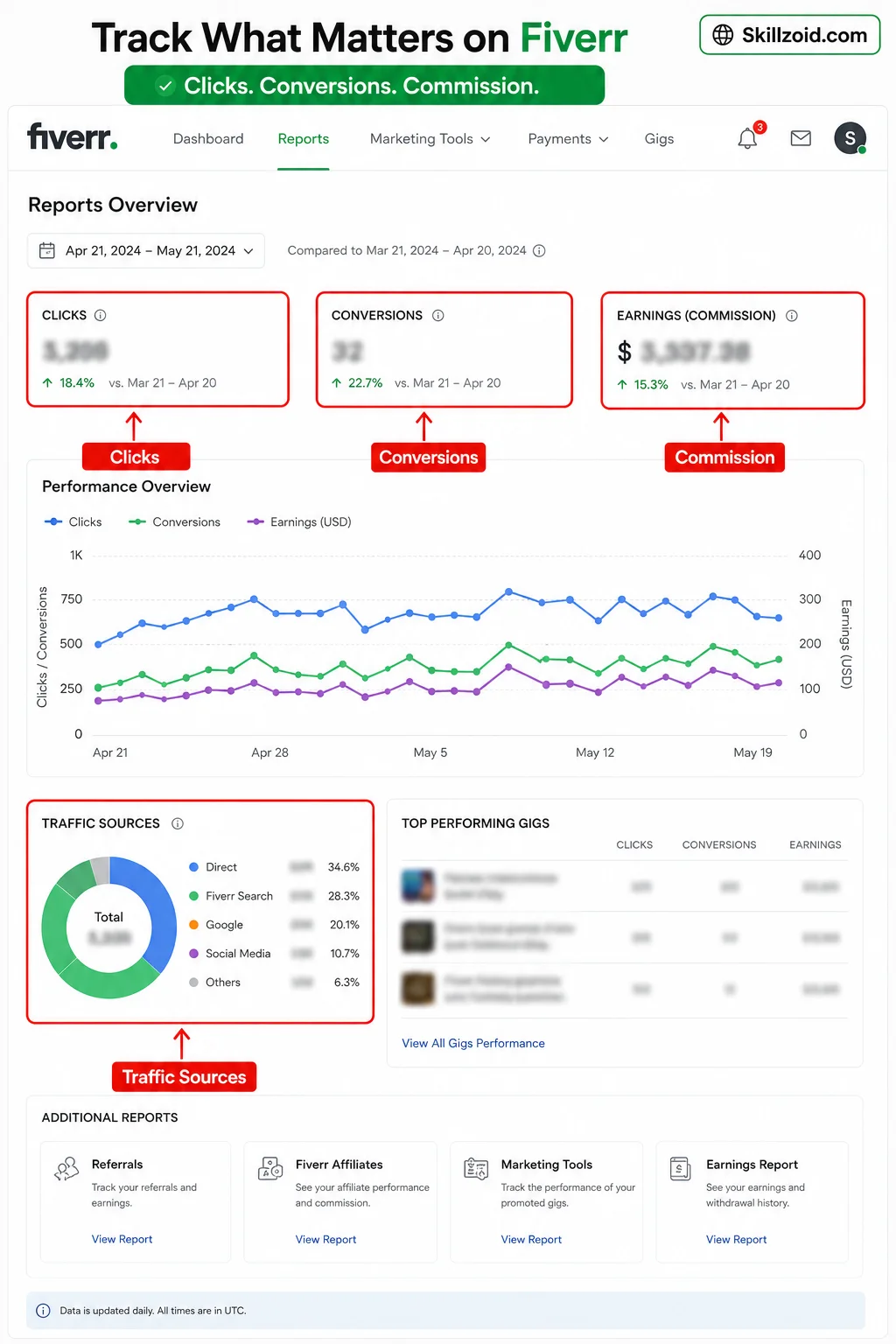
Task: Click the third gig thumbnail
Action: (418, 989)
